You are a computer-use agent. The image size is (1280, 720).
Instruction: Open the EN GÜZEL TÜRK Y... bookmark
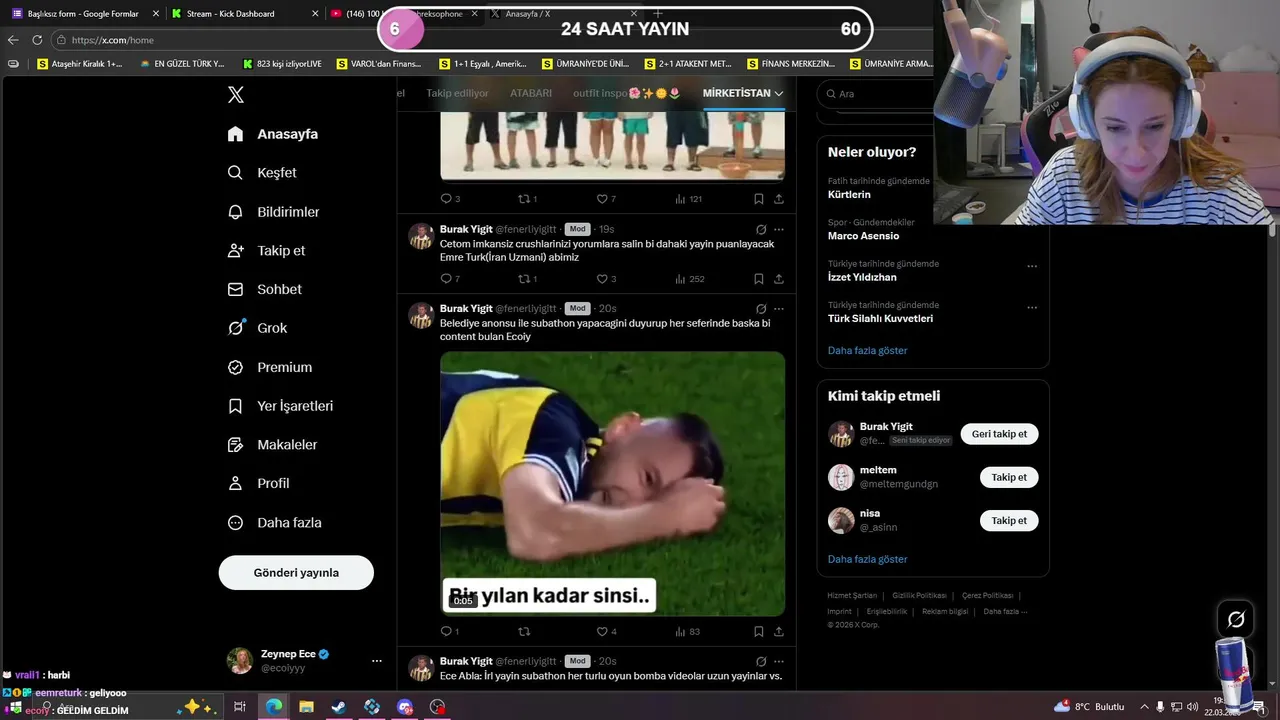(x=182, y=63)
